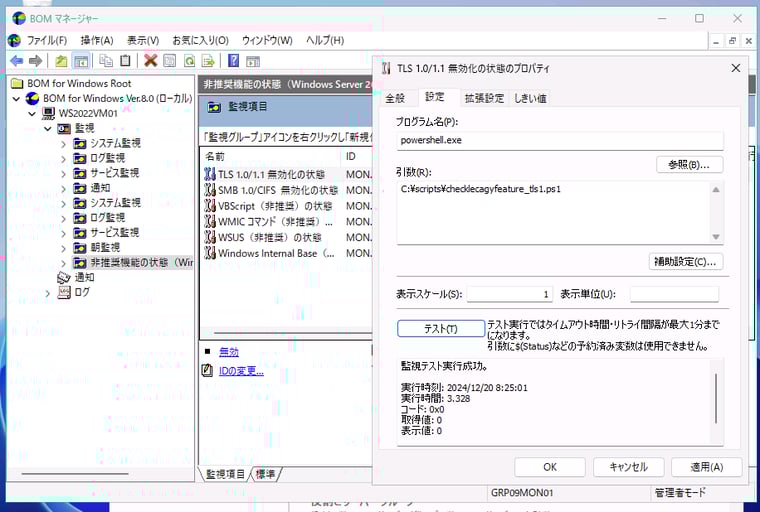Click the 適用(A) button
The image size is (760, 512).
(x=707, y=467)
